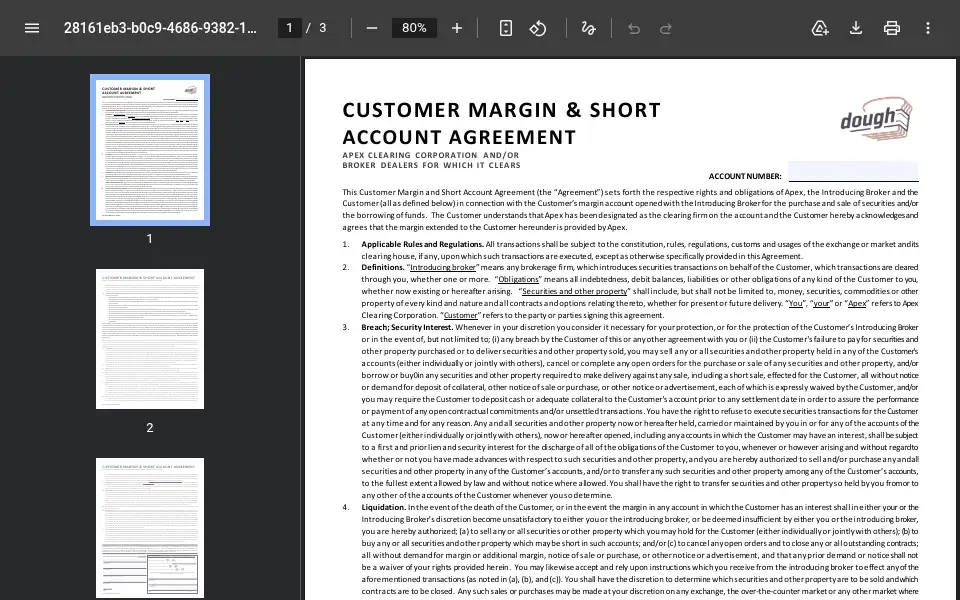Click the underlined "Customer" term in Definitions

(460, 316)
